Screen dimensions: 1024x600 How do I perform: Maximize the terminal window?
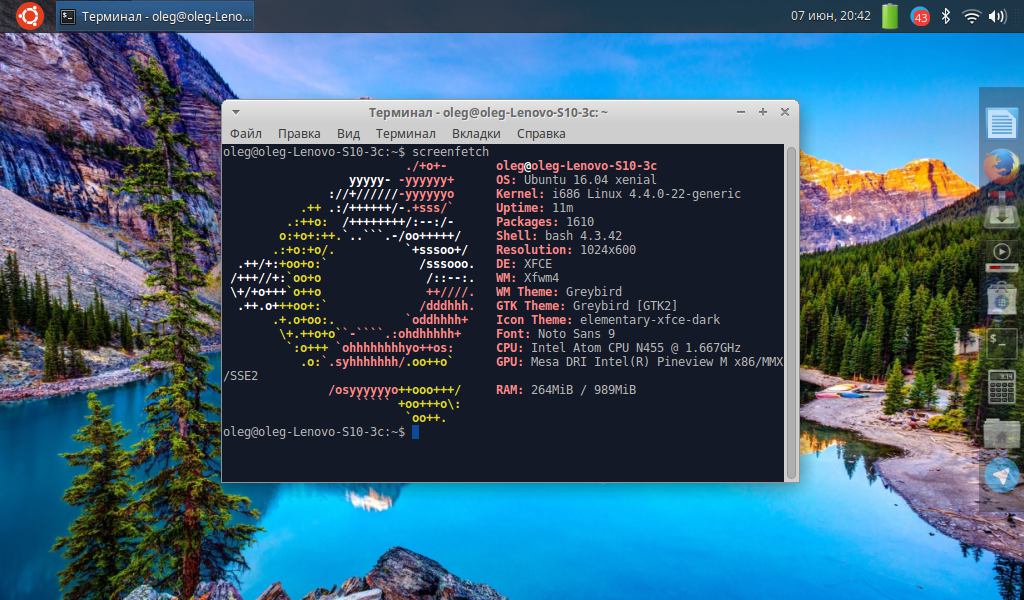(762, 112)
